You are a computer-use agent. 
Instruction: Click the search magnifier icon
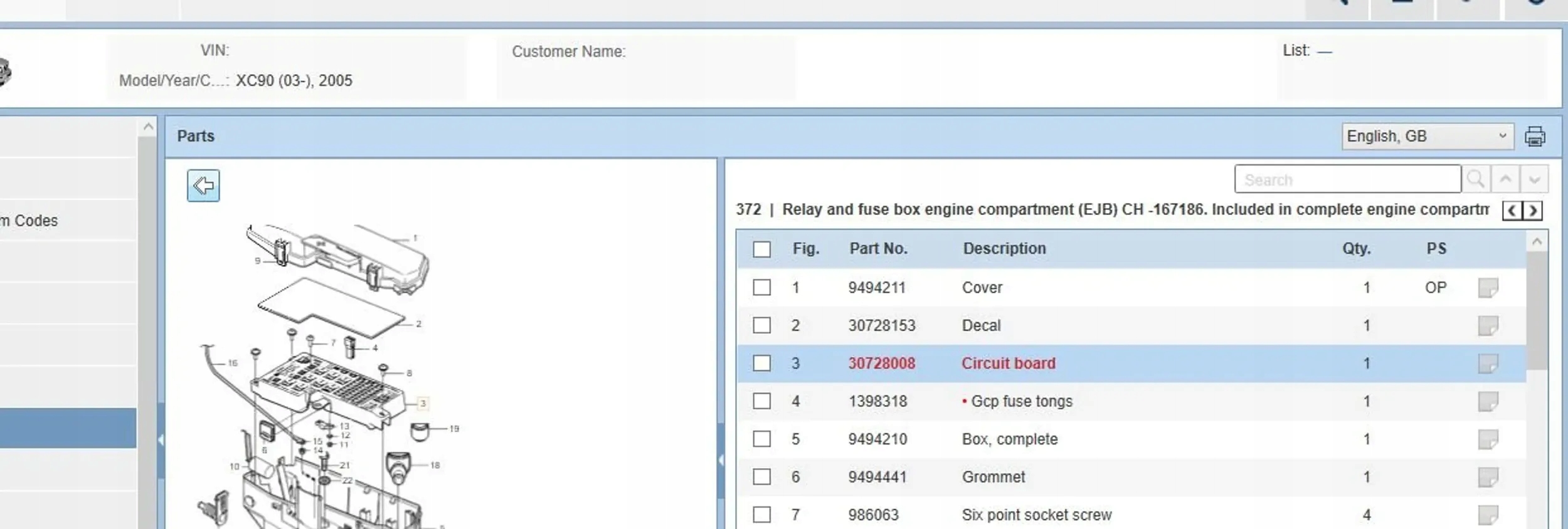[1475, 180]
